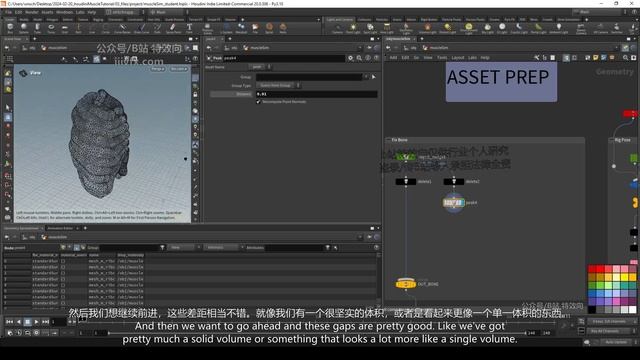
Task: Select the Area Light shelf tool
Action: [x=387, y=28]
